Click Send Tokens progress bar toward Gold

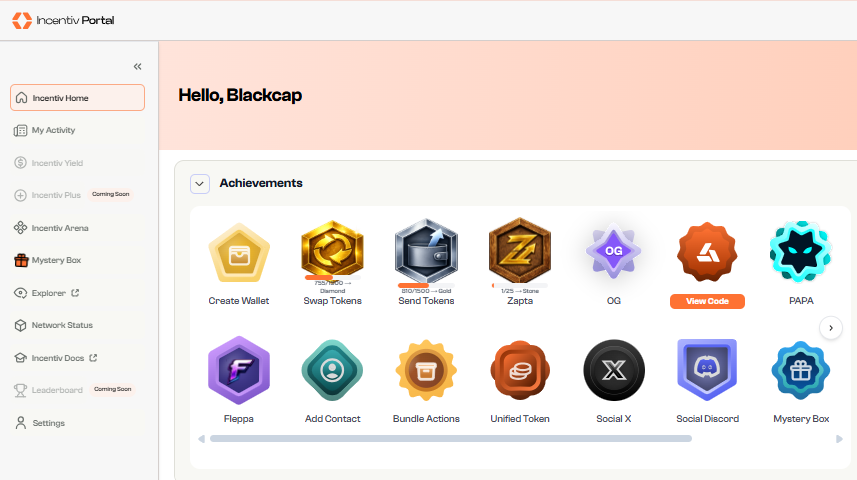(x=426, y=285)
